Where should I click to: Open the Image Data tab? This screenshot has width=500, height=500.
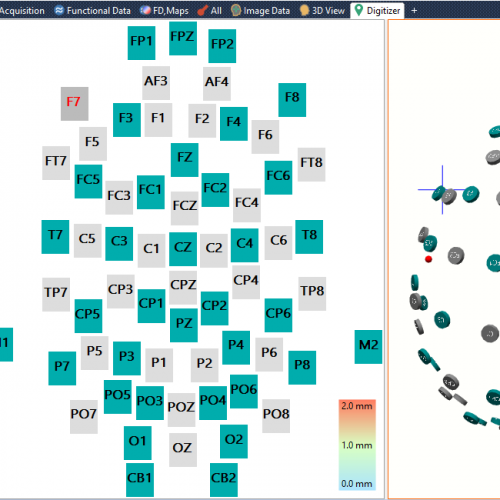261,11
